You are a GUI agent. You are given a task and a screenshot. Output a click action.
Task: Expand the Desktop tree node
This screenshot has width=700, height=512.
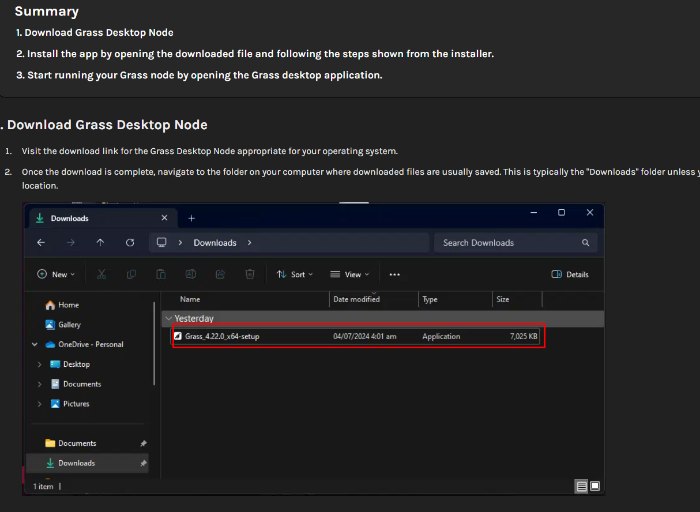point(40,364)
